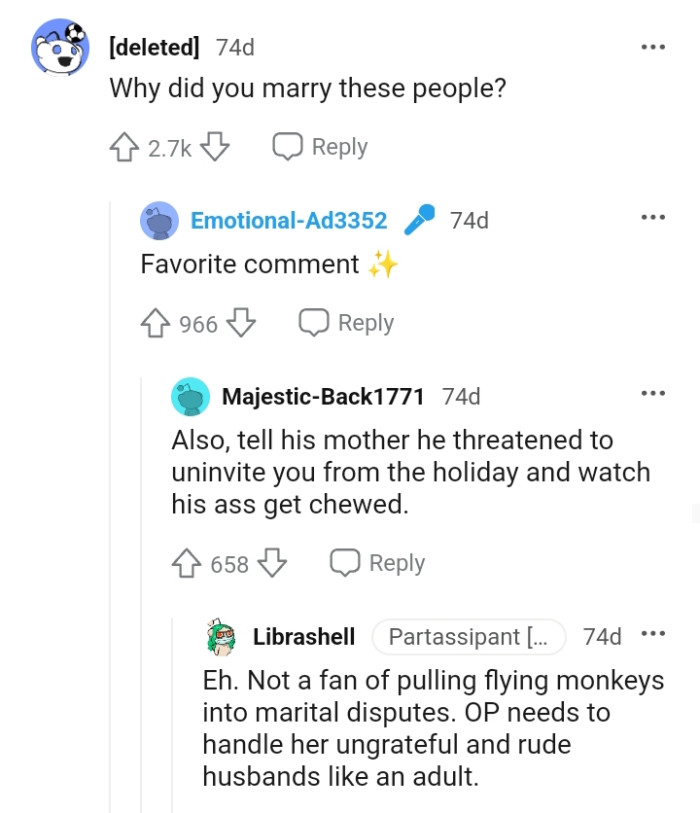Open Emotional-Ad3352's profile link
Screen dimensions: 700x813
click(x=289, y=219)
